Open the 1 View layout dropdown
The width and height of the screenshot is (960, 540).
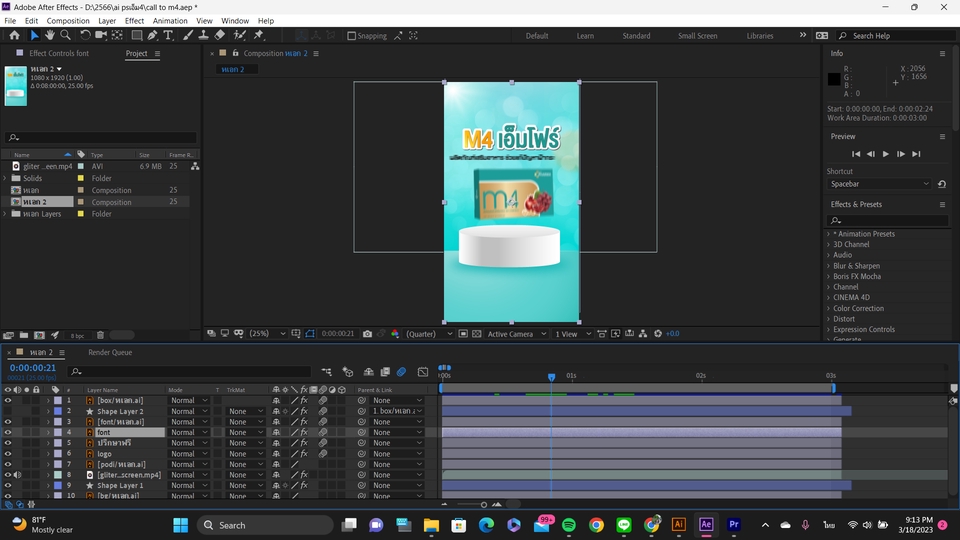click(x=572, y=334)
